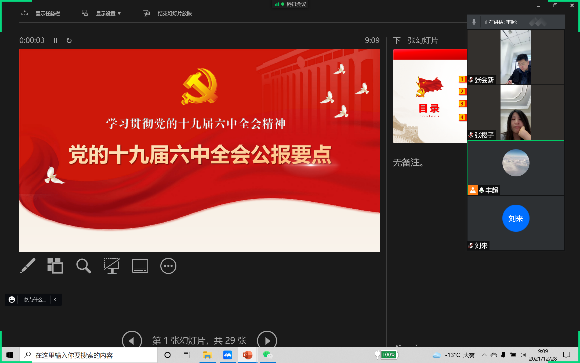Collapse the meeting reaction toolbar arrow
Screen dimensions: 580x363
pyautogui.click(x=55, y=299)
